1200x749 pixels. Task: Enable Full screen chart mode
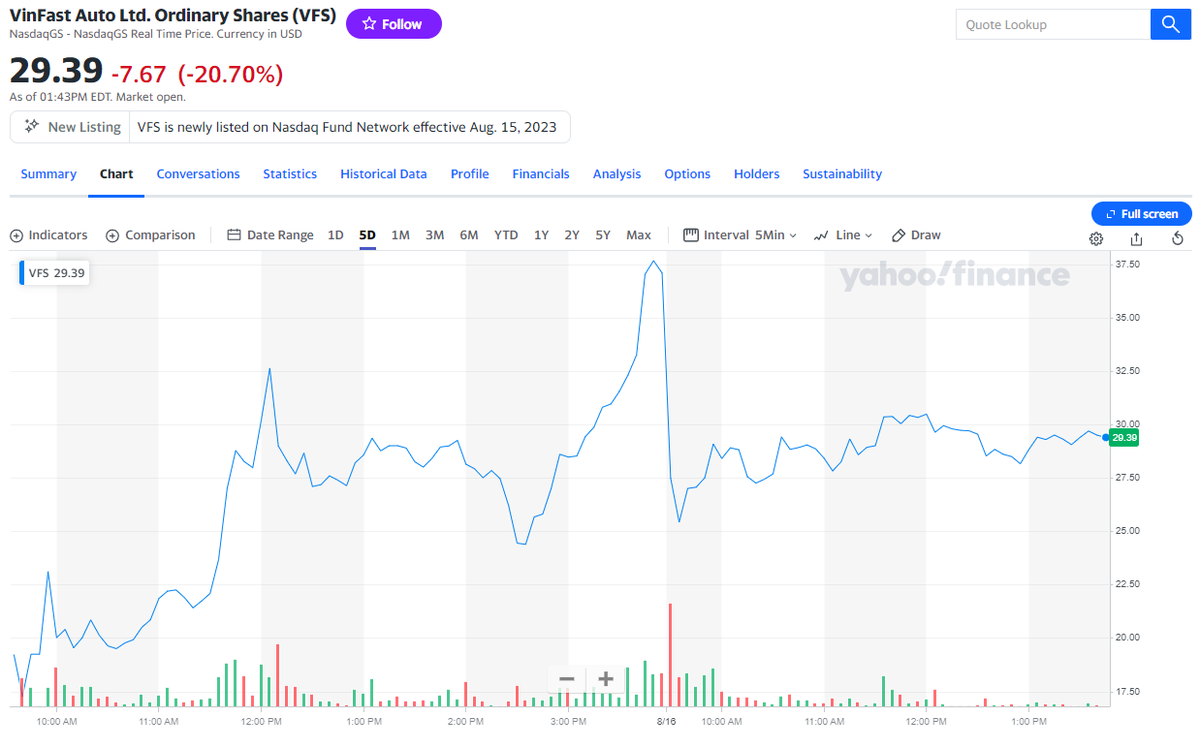click(1141, 213)
